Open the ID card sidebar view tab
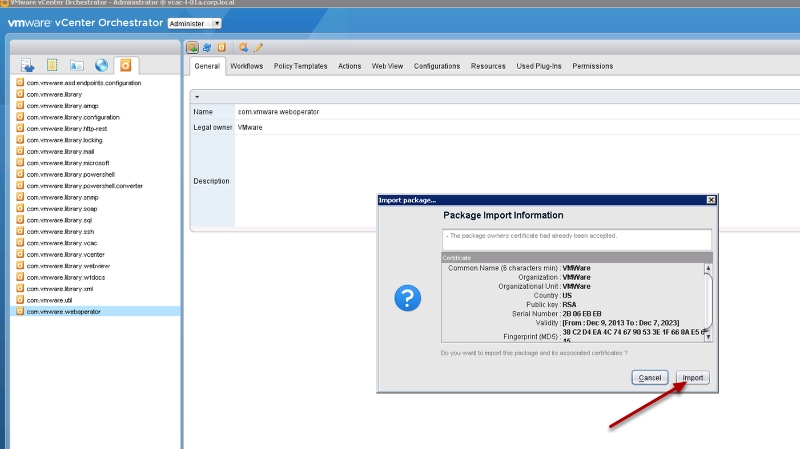 click(77, 65)
